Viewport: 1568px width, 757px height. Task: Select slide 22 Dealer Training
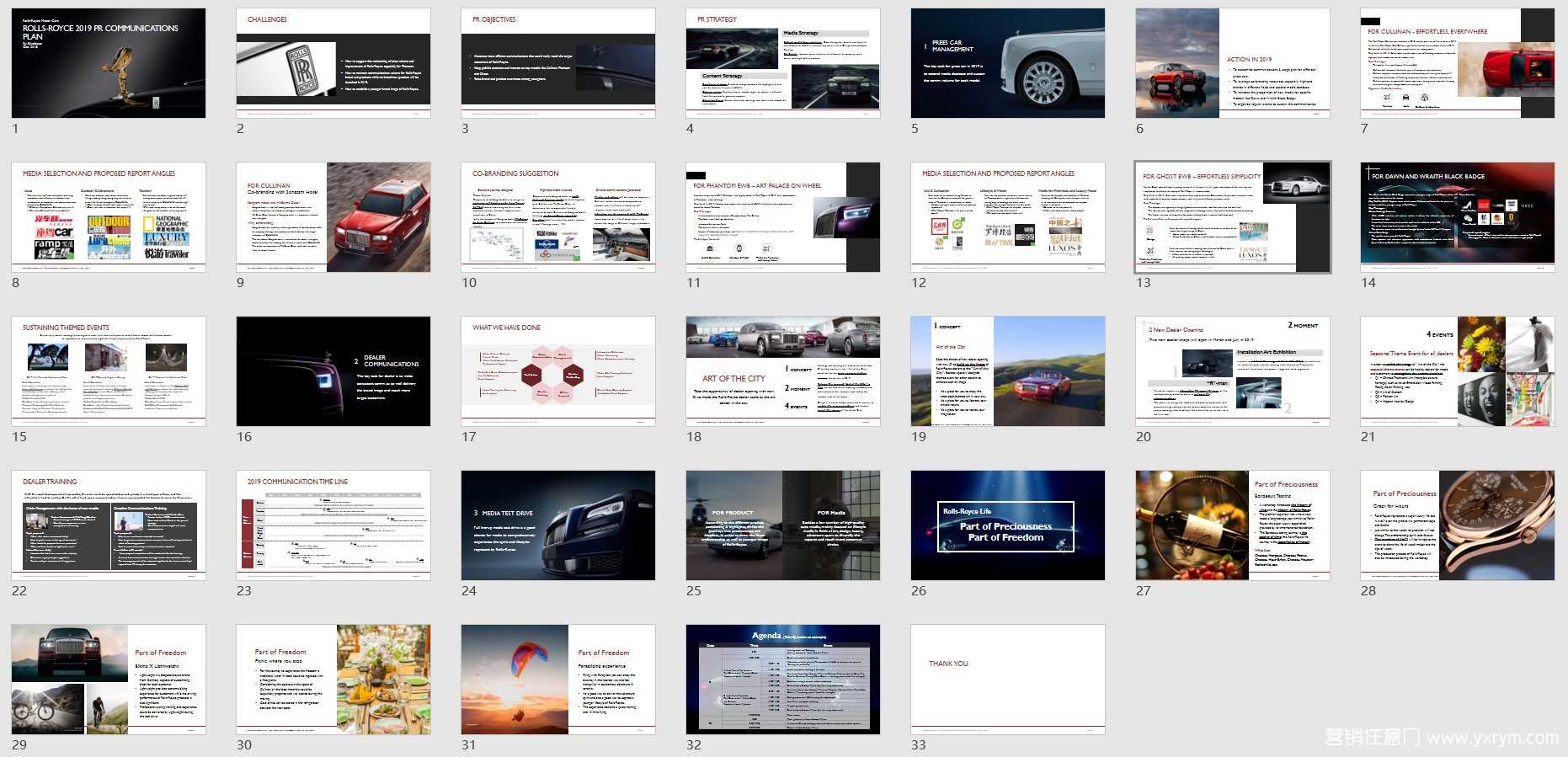[x=109, y=525]
